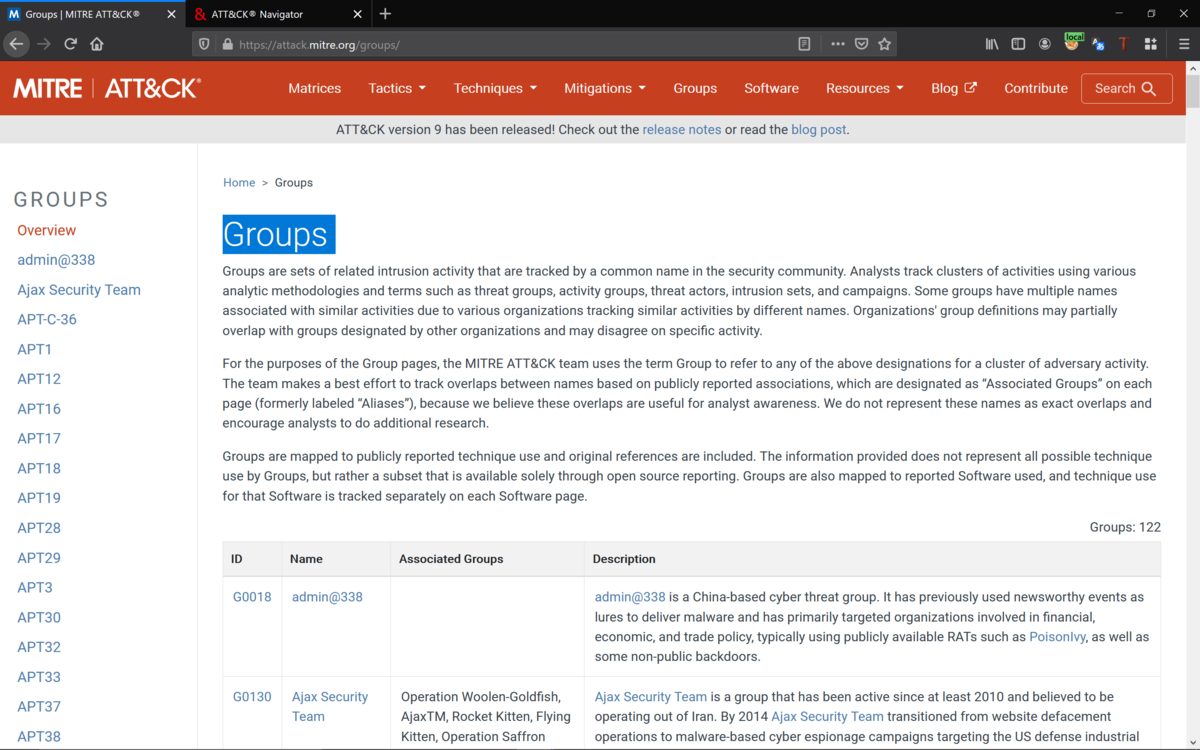This screenshot has height=750, width=1200.
Task: Open Ajax Security Team in sidebar
Action: coord(79,290)
